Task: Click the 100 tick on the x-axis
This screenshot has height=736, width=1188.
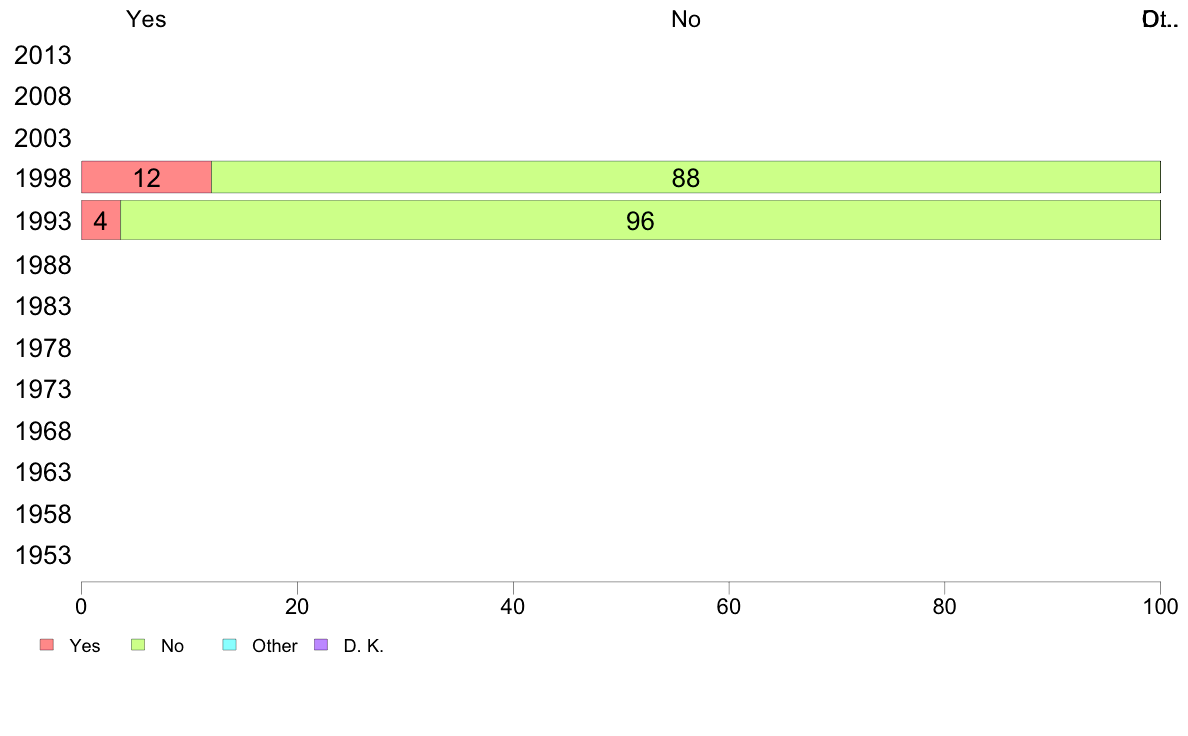Action: [x=1160, y=606]
